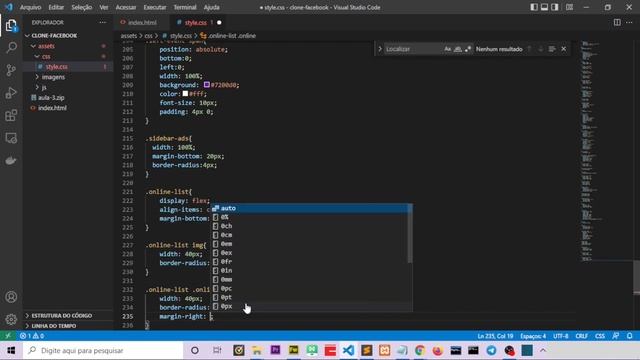Open the Manage gear icon
The height and width of the screenshot is (360, 640).
click(x=11, y=319)
